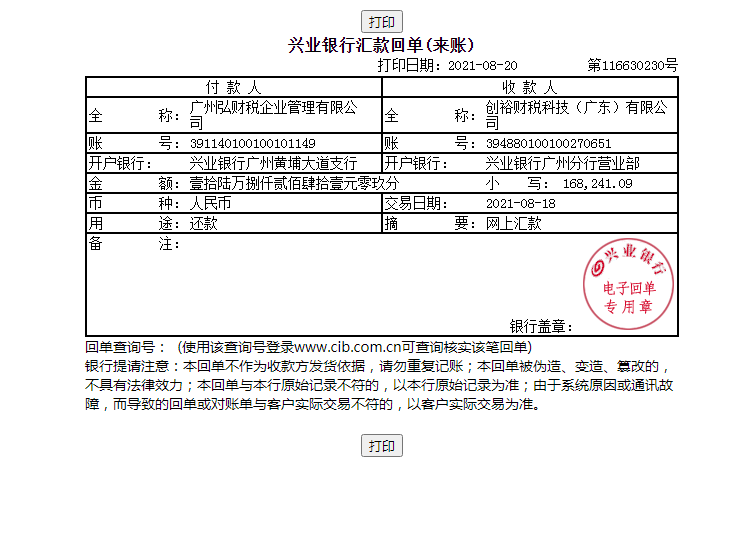The image size is (753, 544).
Task: Click the 银行提请注意 notice paragraph
Action: [379, 385]
